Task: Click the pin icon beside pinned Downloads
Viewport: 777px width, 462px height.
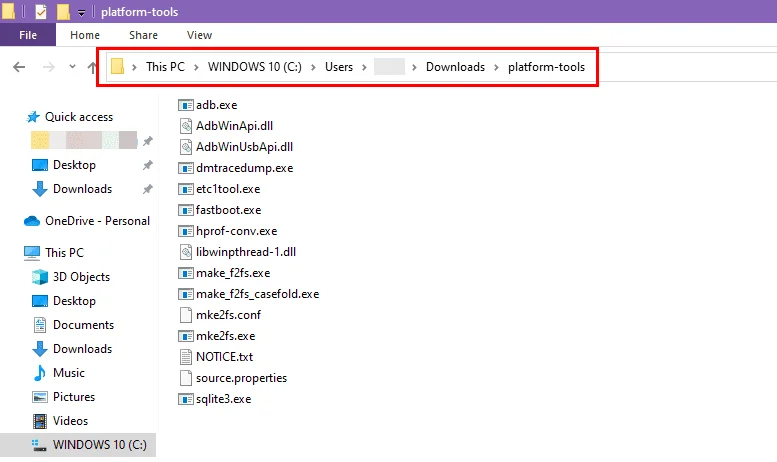Action: coord(148,189)
